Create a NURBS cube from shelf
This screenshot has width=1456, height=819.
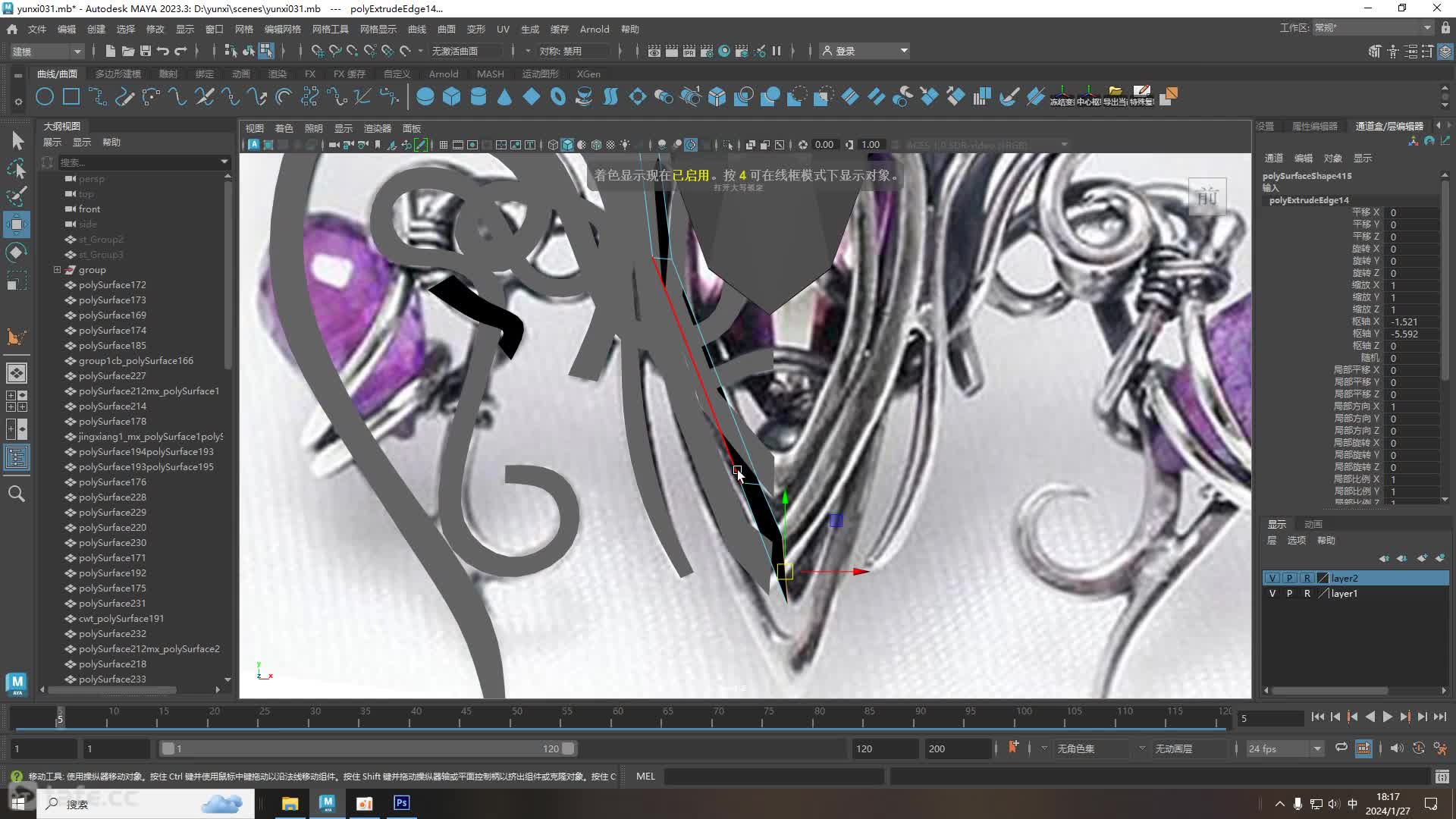coord(452,97)
